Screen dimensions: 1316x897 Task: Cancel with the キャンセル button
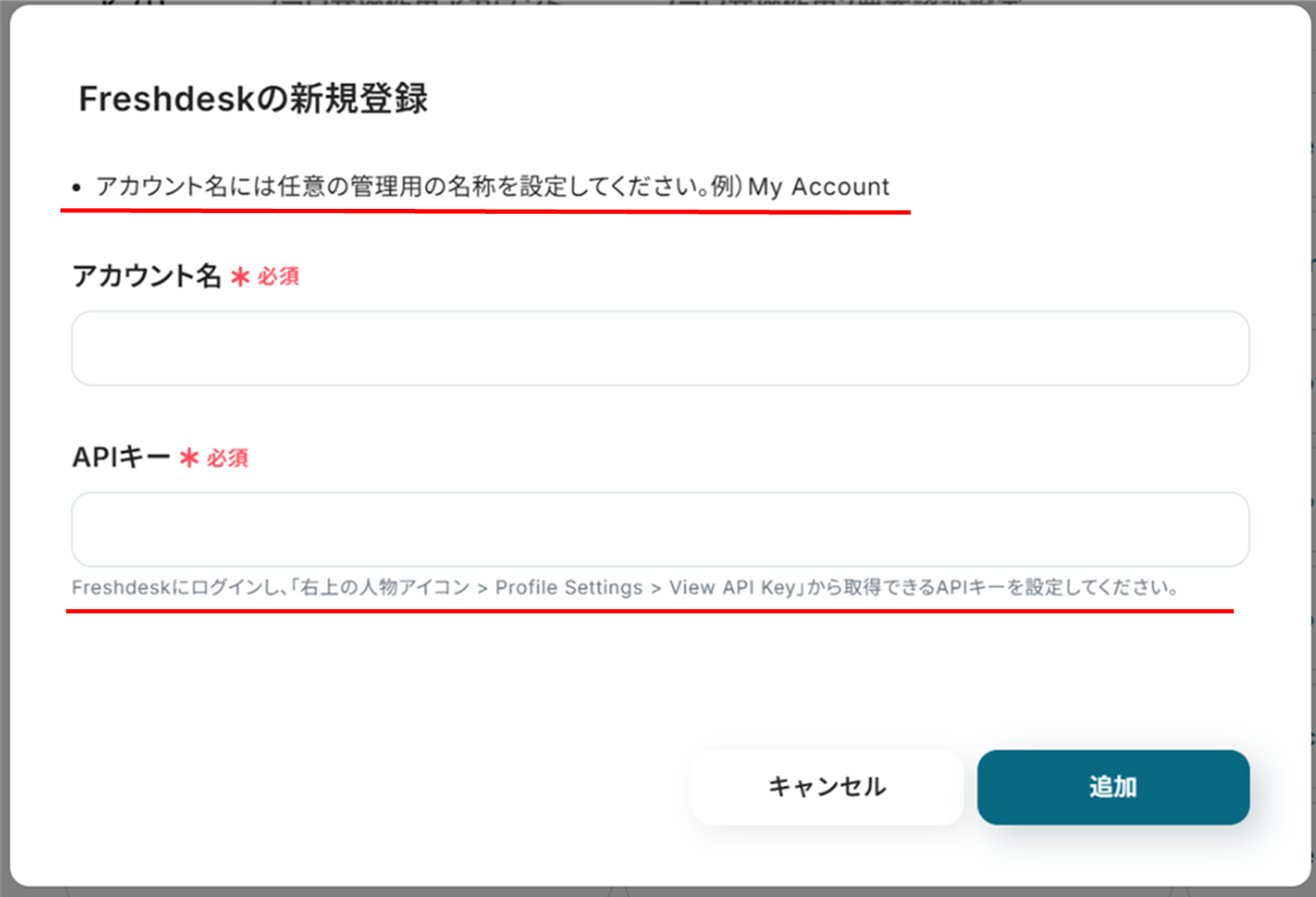827,787
